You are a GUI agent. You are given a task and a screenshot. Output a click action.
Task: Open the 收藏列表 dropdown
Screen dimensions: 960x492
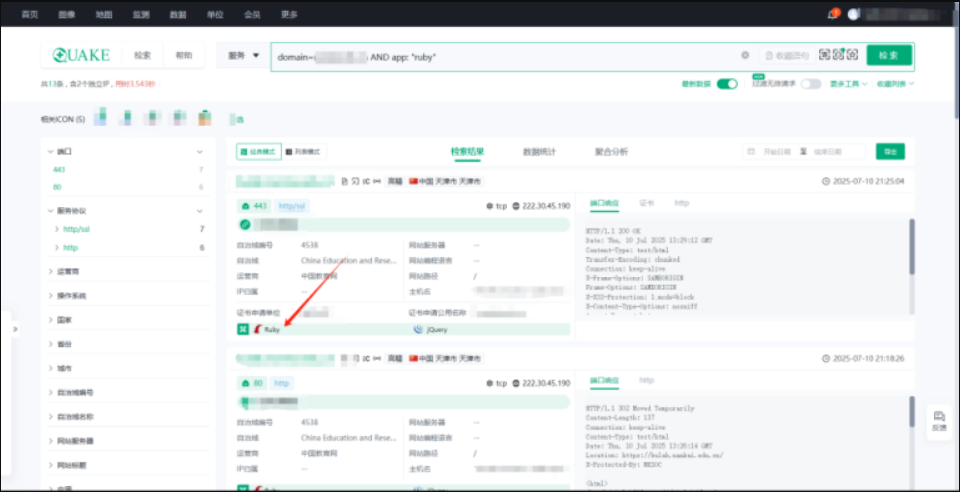(x=896, y=84)
